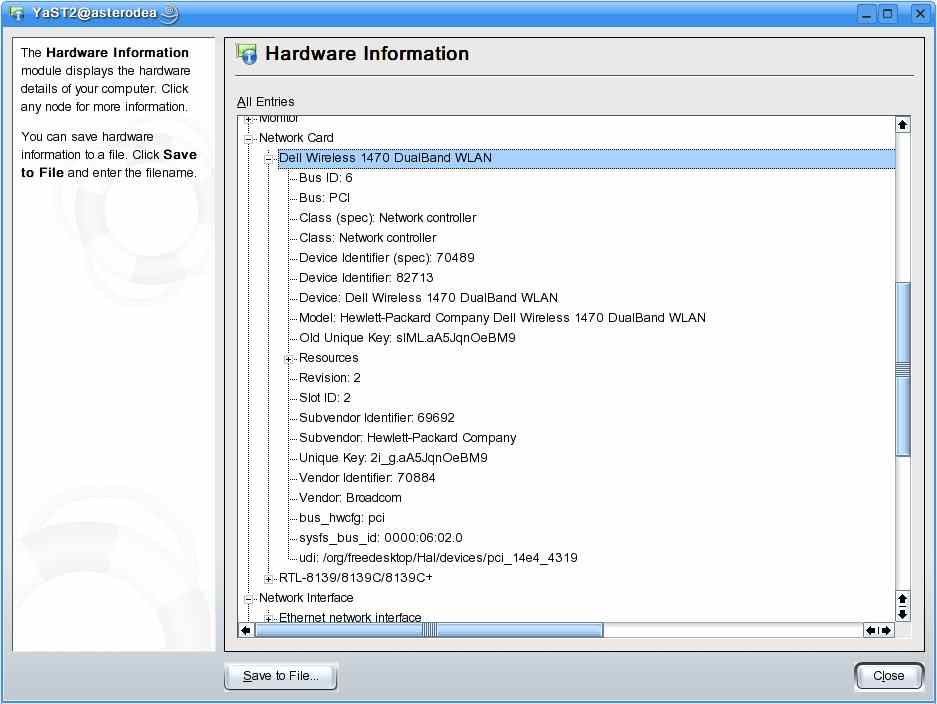Select 'sysfs_bus_id: 0000:06:02.0' row
Viewport: 937px width, 704px height.
tap(381, 538)
